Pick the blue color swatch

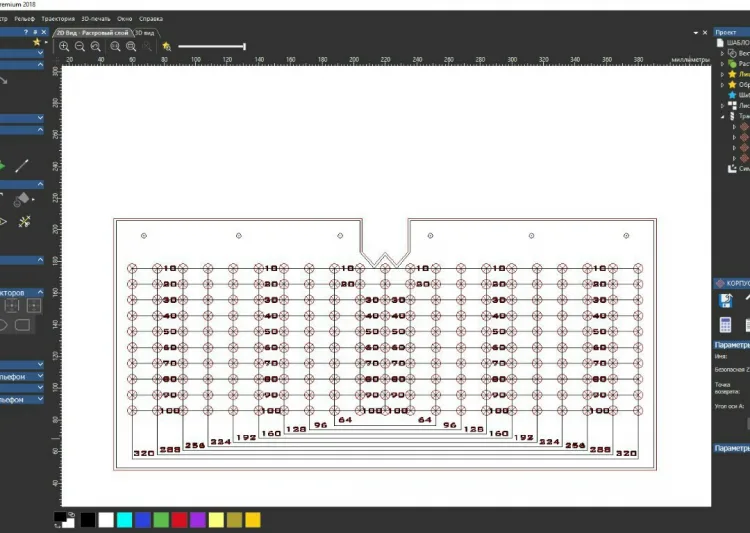pos(143,520)
